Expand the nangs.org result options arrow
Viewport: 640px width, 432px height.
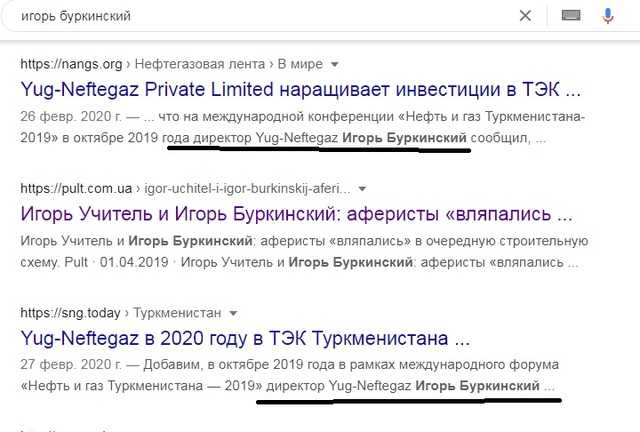coord(335,65)
